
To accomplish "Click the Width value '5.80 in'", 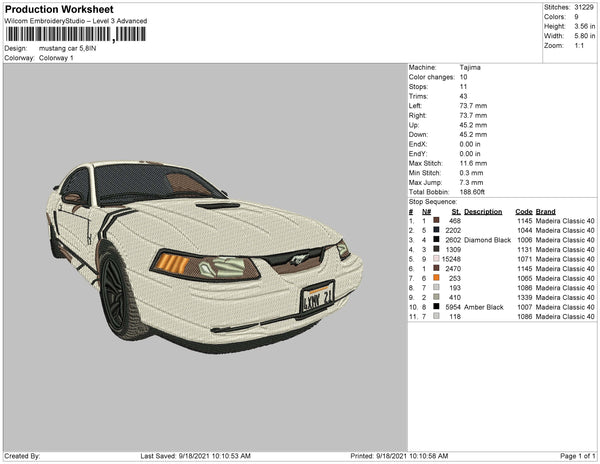I will pyautogui.click(x=584, y=36).
